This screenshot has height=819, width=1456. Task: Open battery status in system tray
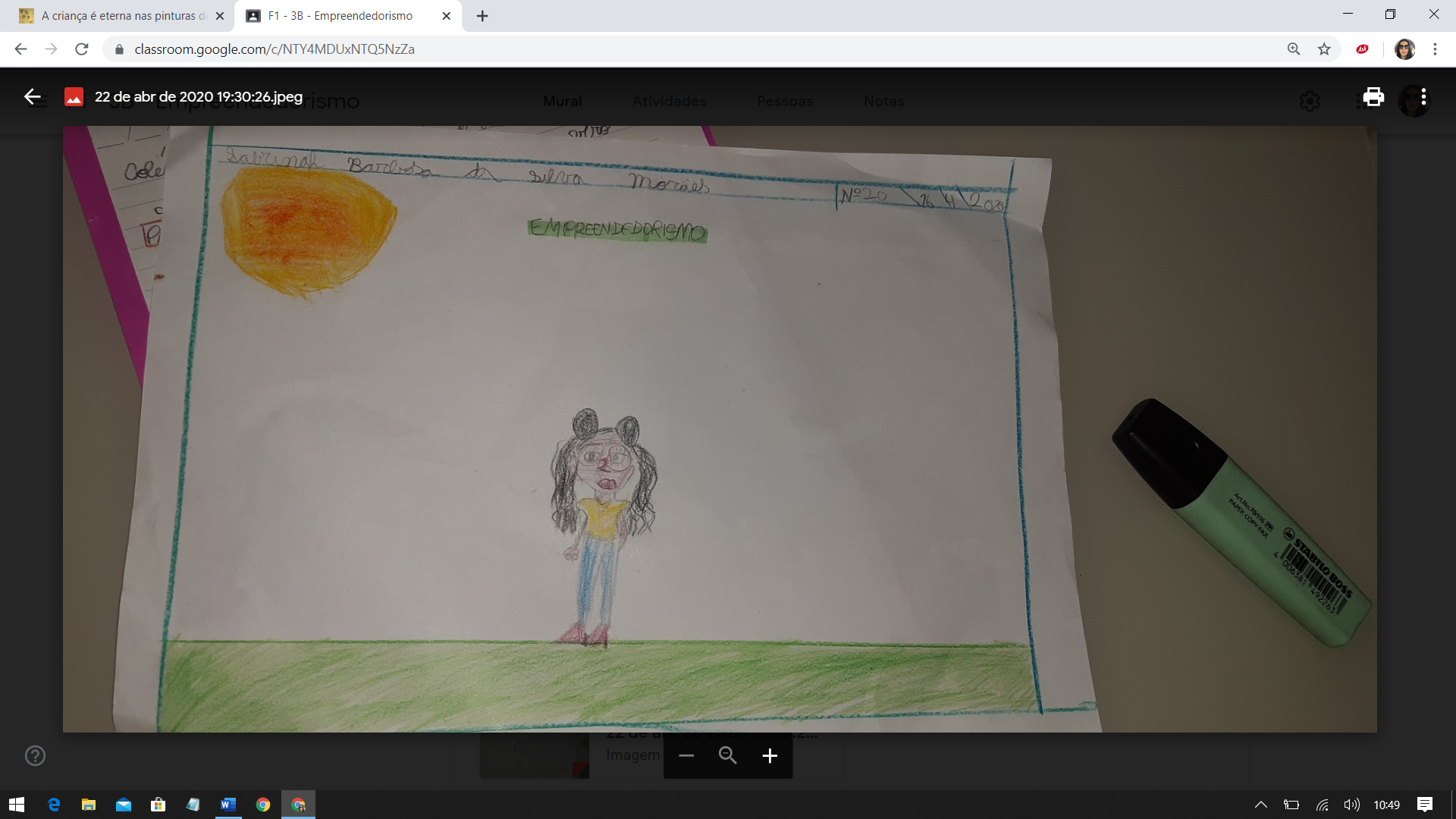1291,805
